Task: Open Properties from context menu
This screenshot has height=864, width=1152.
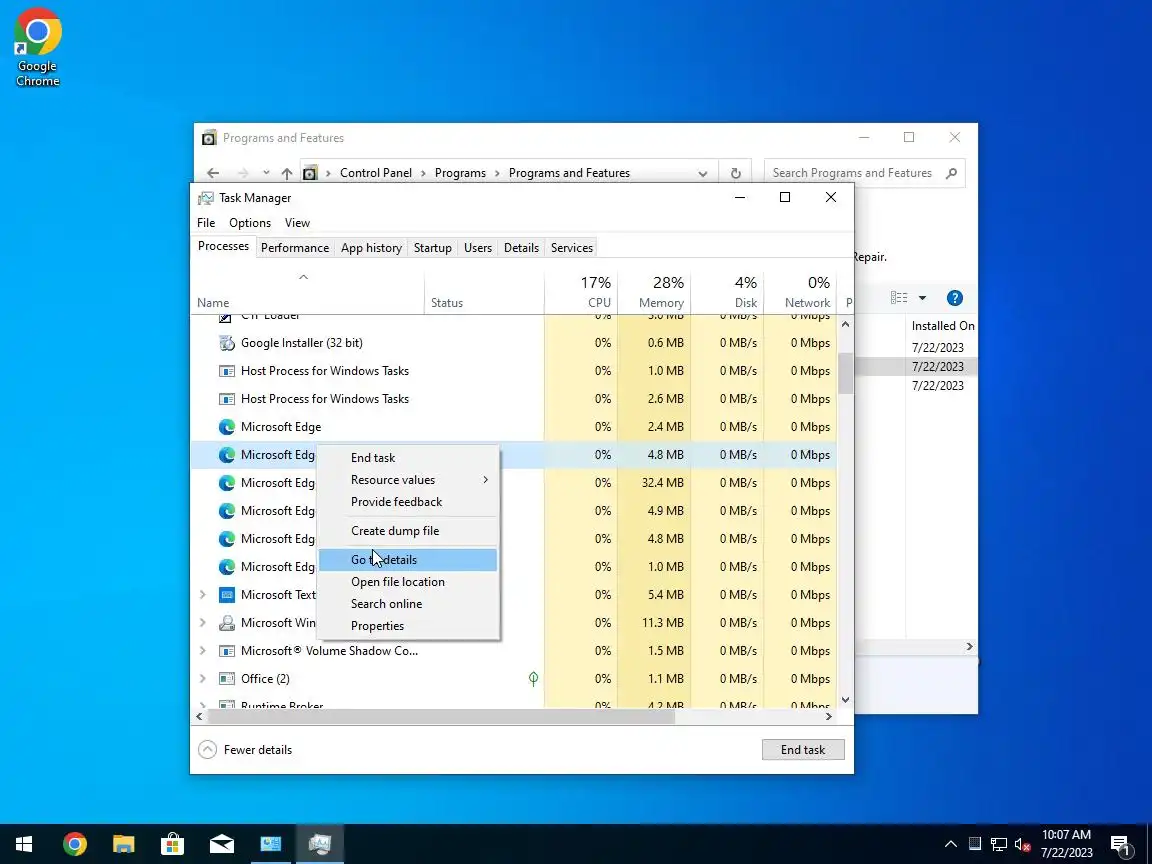Action: 408,626
